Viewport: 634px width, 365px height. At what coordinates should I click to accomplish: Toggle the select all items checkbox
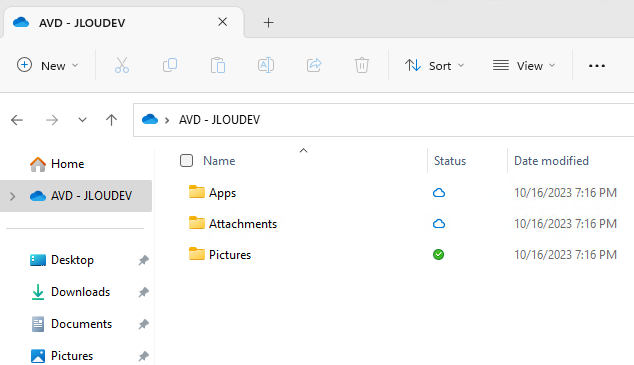tap(186, 160)
